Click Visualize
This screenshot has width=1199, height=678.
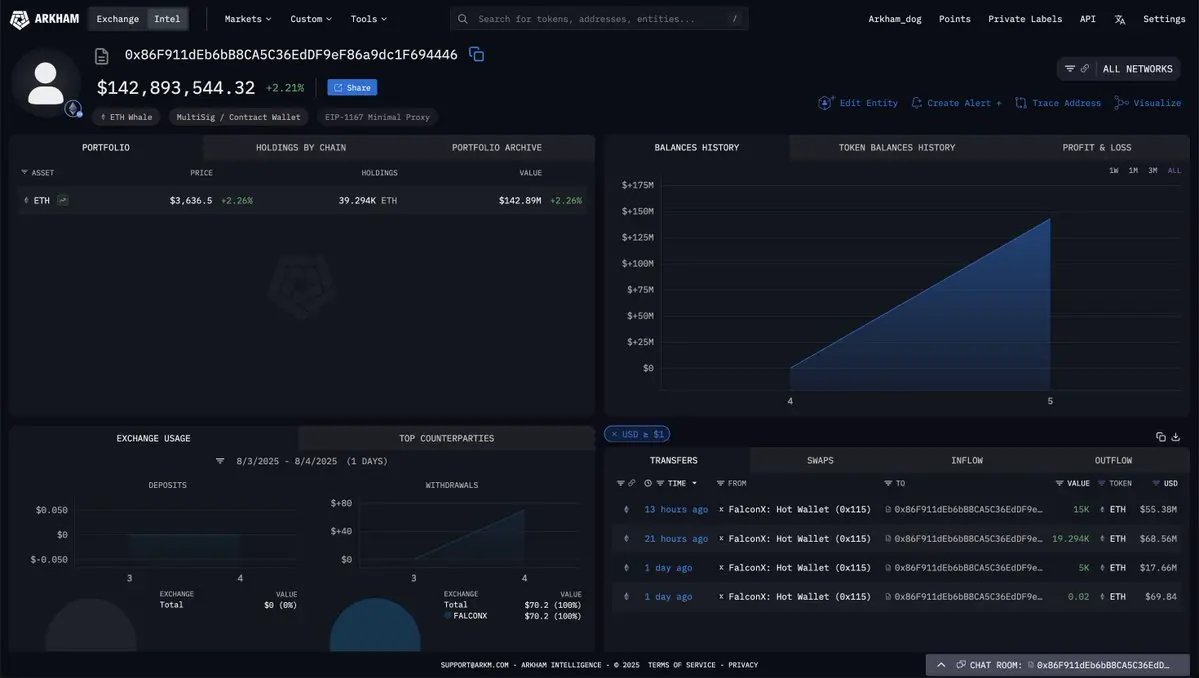click(x=1148, y=102)
